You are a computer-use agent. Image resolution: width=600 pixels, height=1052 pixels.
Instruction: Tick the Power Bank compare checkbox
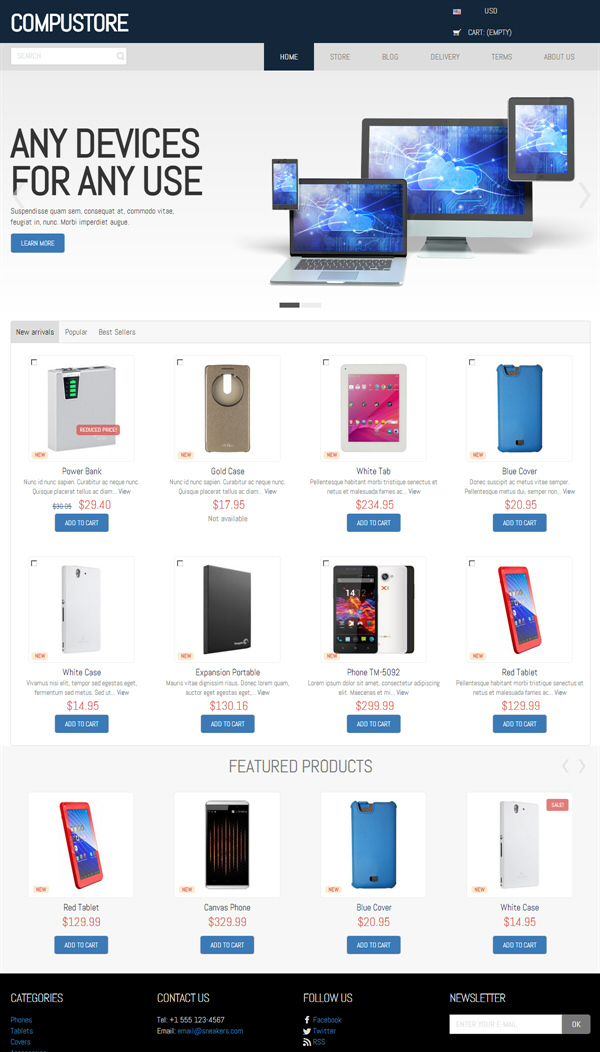point(34,362)
